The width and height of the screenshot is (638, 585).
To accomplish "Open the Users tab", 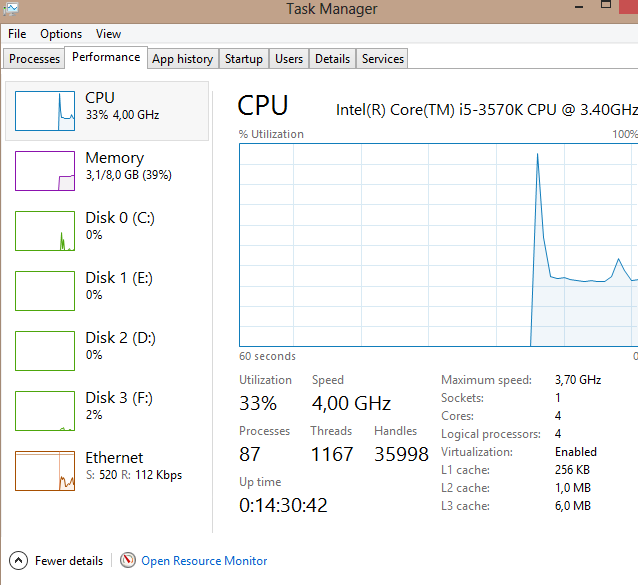I will click(289, 59).
